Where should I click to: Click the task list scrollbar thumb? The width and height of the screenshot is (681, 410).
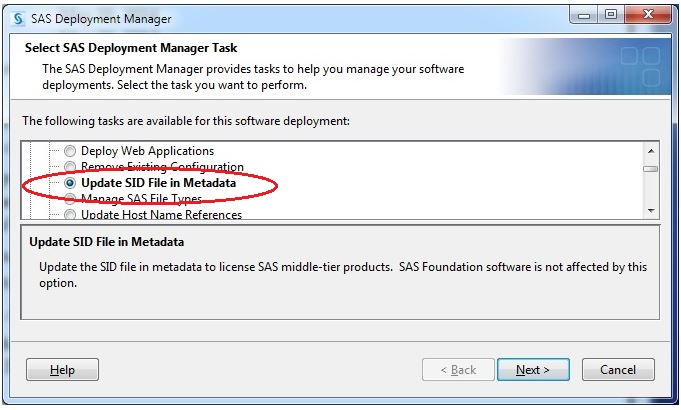point(651,169)
